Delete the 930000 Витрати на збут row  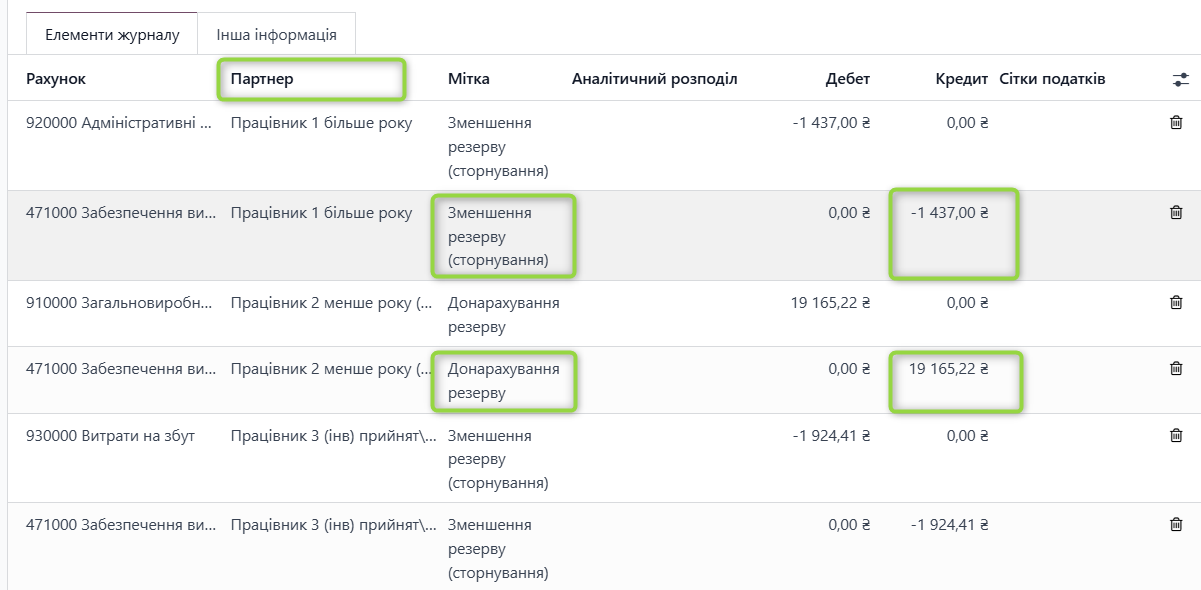pos(1176,436)
